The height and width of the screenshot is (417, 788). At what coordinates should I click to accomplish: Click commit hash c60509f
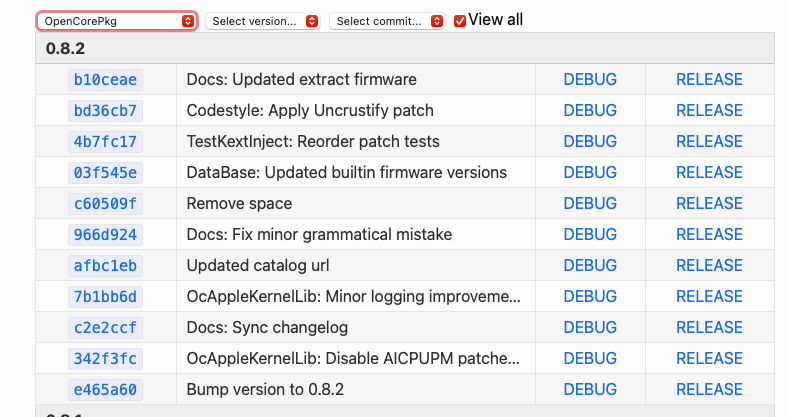[105, 204]
